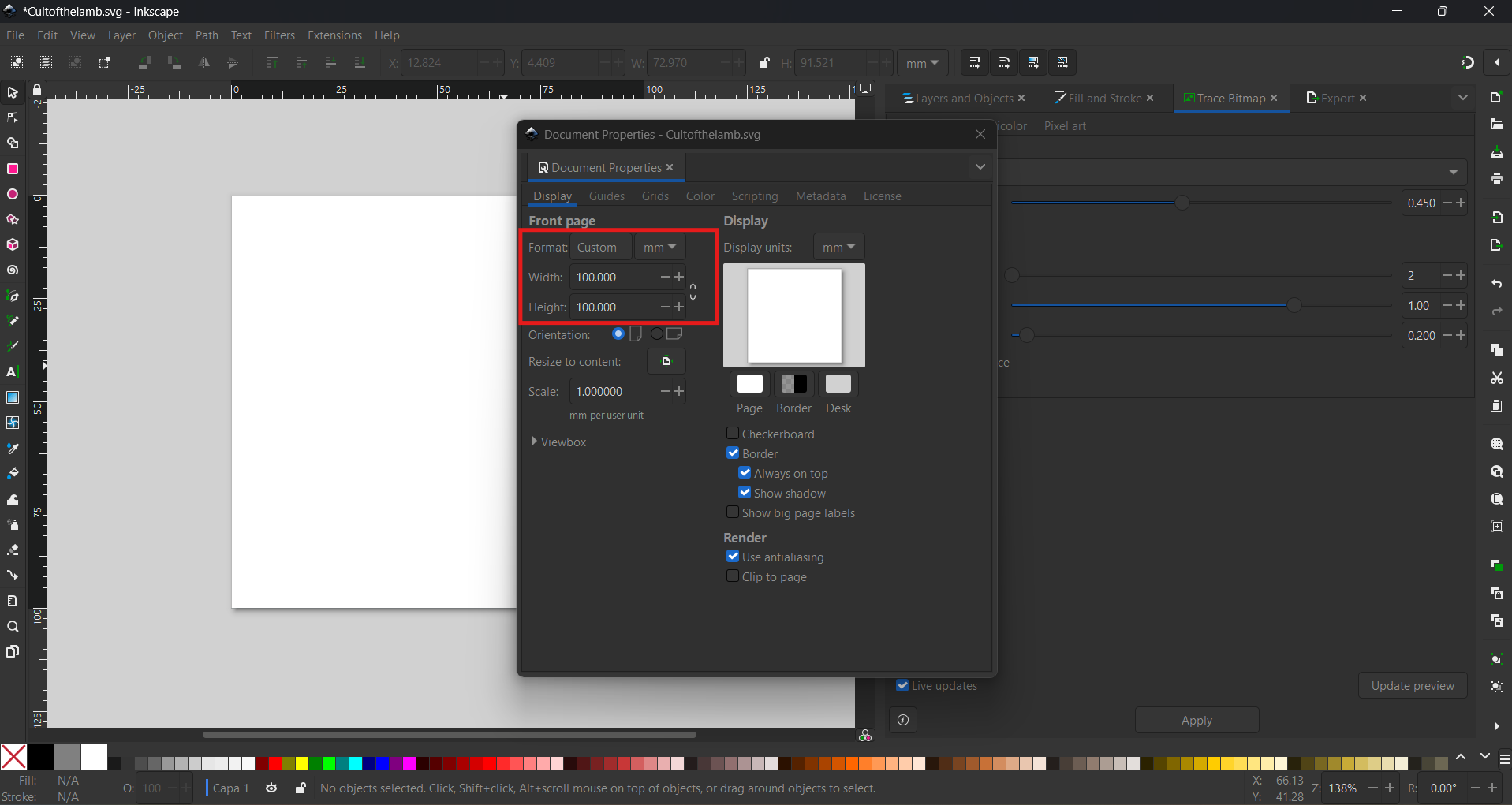Image resolution: width=1512 pixels, height=805 pixels.
Task: Open the Metadata tab
Action: click(x=820, y=196)
